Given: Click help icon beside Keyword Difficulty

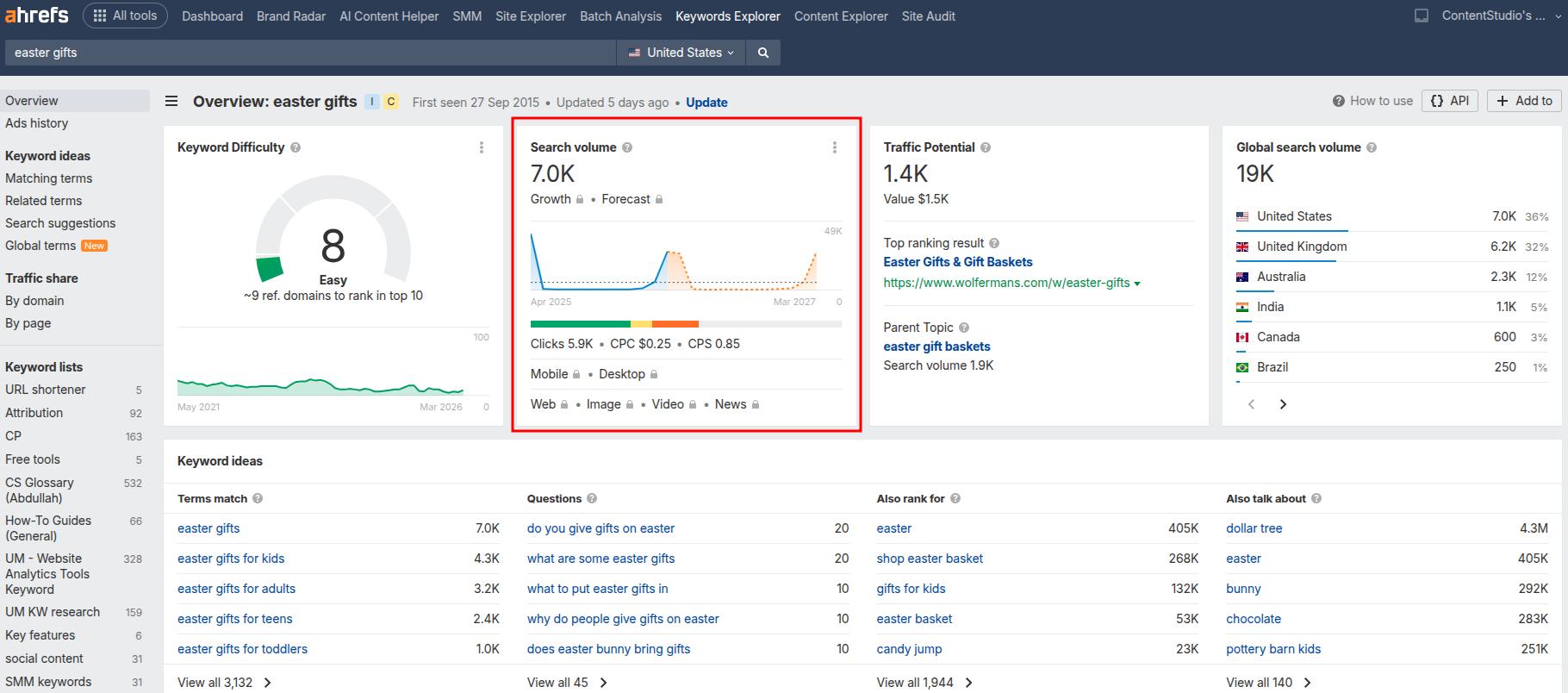Looking at the screenshot, I should click(296, 147).
